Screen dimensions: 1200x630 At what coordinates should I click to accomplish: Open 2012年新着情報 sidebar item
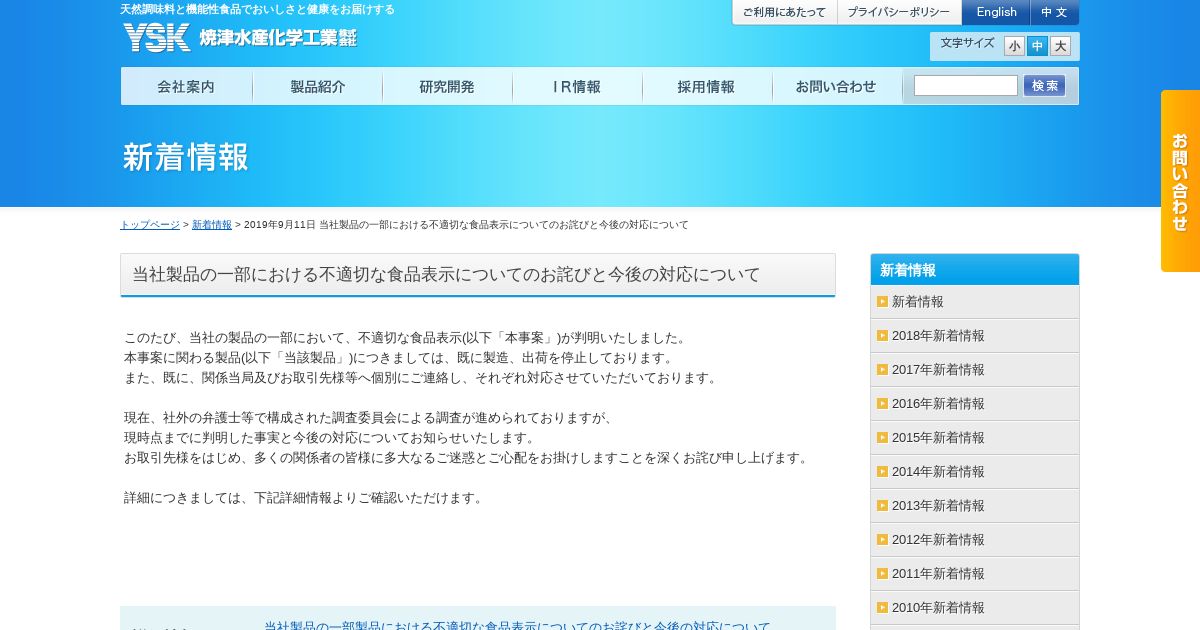(x=975, y=540)
